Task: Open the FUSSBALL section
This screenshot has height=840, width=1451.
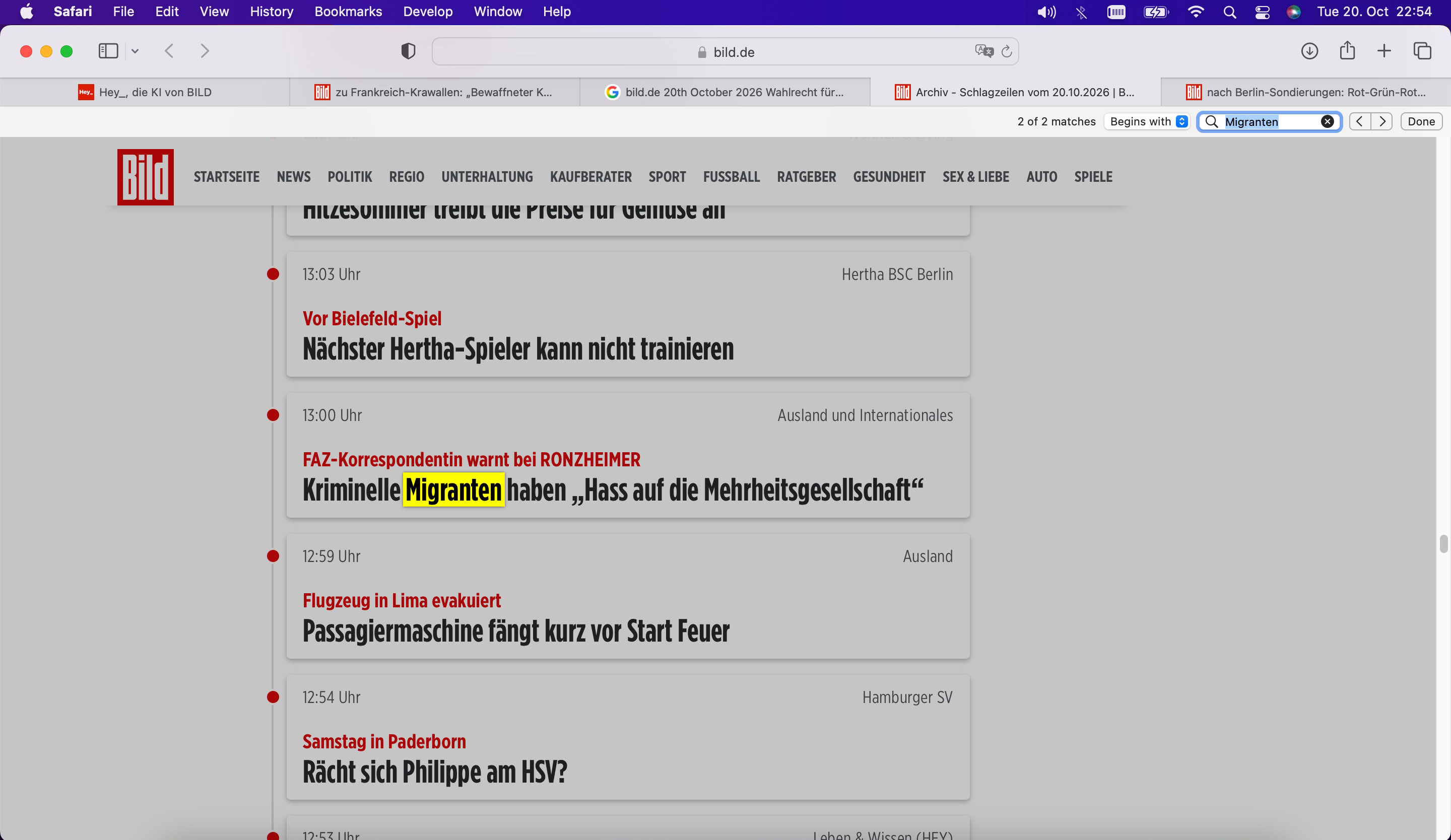Action: 731,177
